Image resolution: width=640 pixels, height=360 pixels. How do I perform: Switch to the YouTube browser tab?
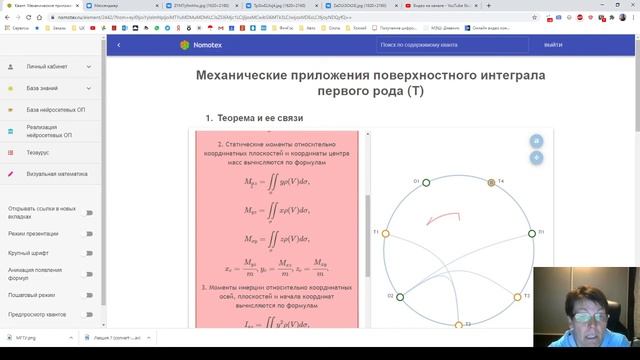(x=442, y=6)
